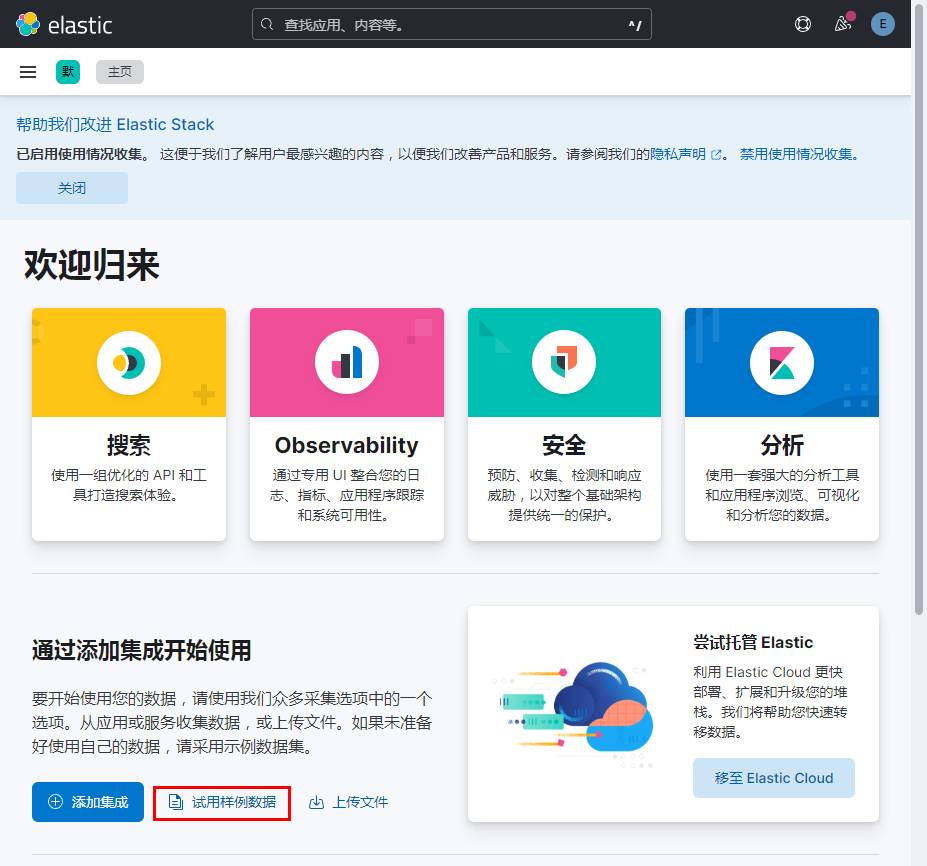
Task: Focus the 查找应用、内容等 search field
Action: pyautogui.click(x=452, y=24)
